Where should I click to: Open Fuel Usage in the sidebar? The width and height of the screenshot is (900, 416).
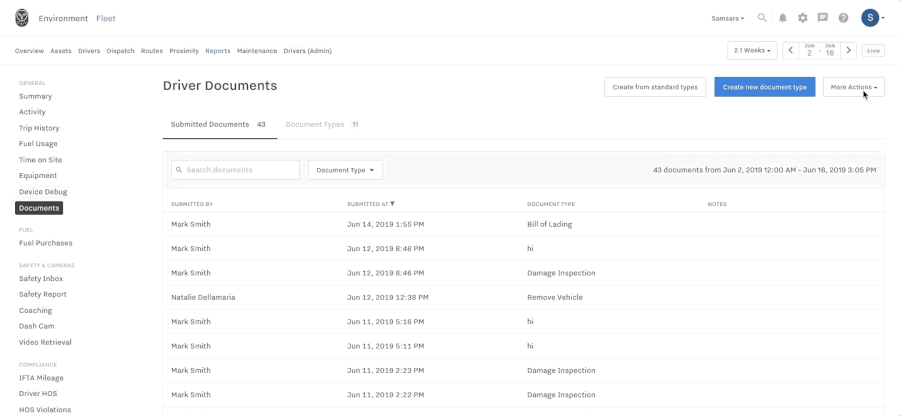coord(38,143)
